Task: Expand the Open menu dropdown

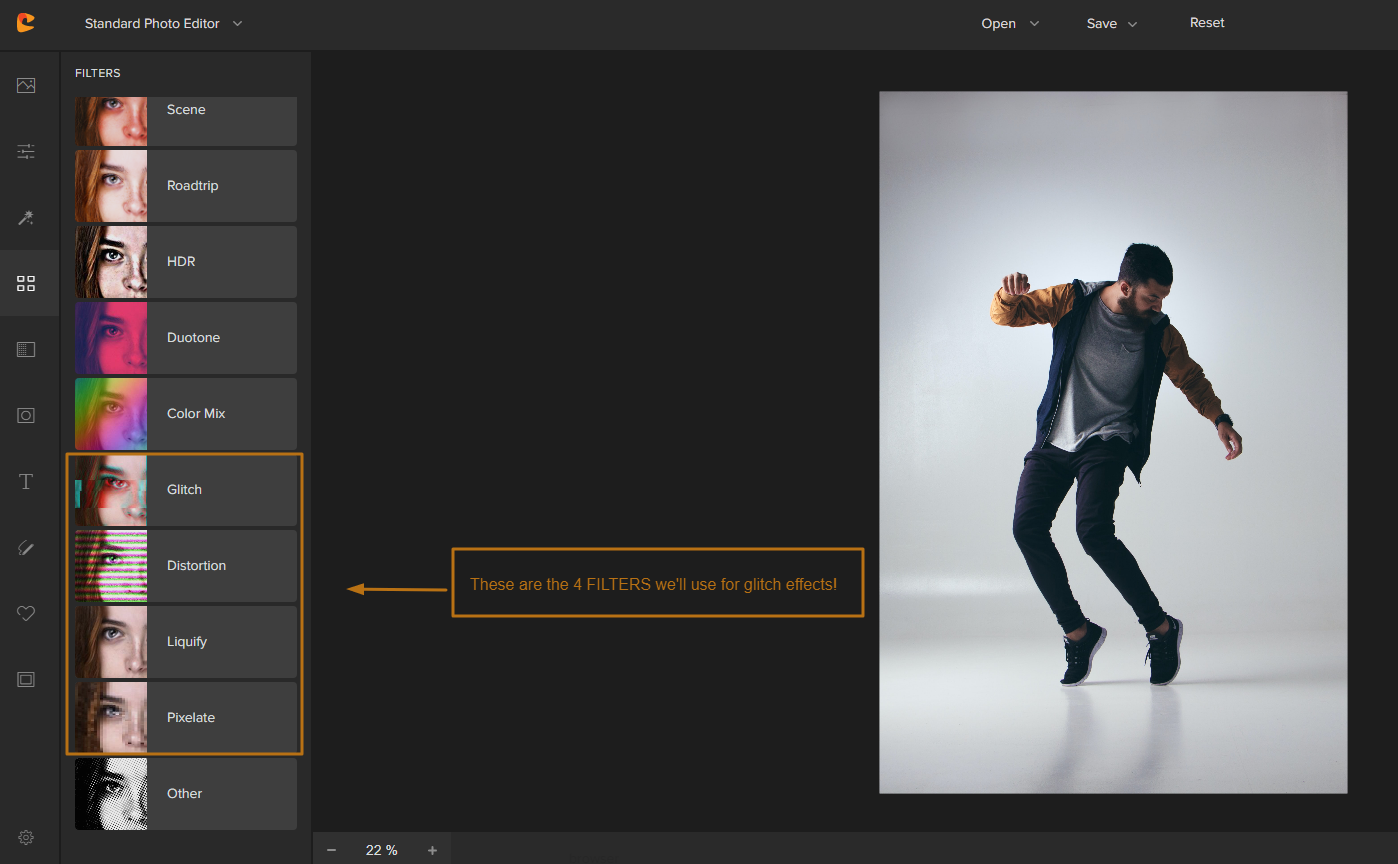Action: click(1010, 24)
